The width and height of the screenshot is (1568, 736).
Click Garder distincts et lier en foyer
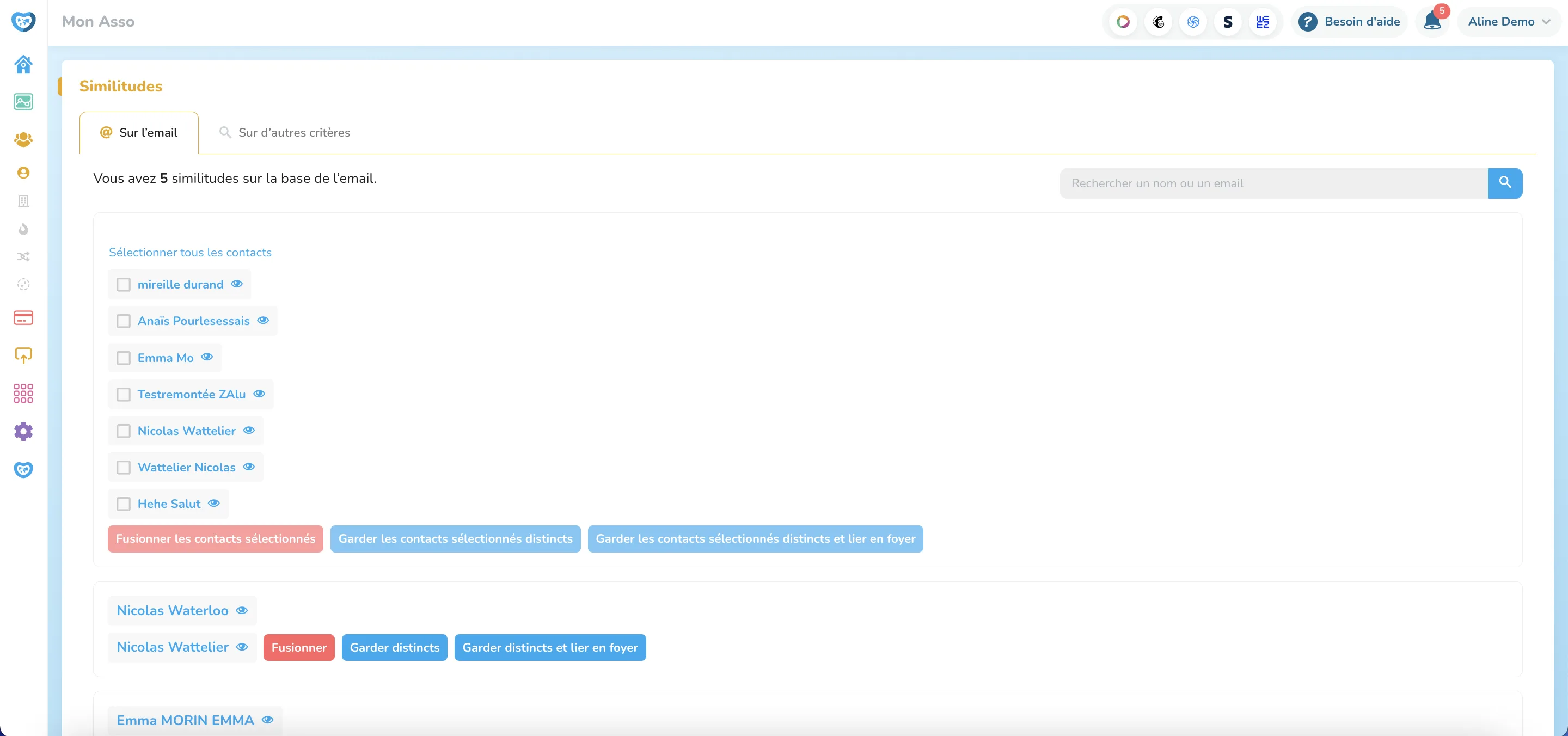[550, 648]
